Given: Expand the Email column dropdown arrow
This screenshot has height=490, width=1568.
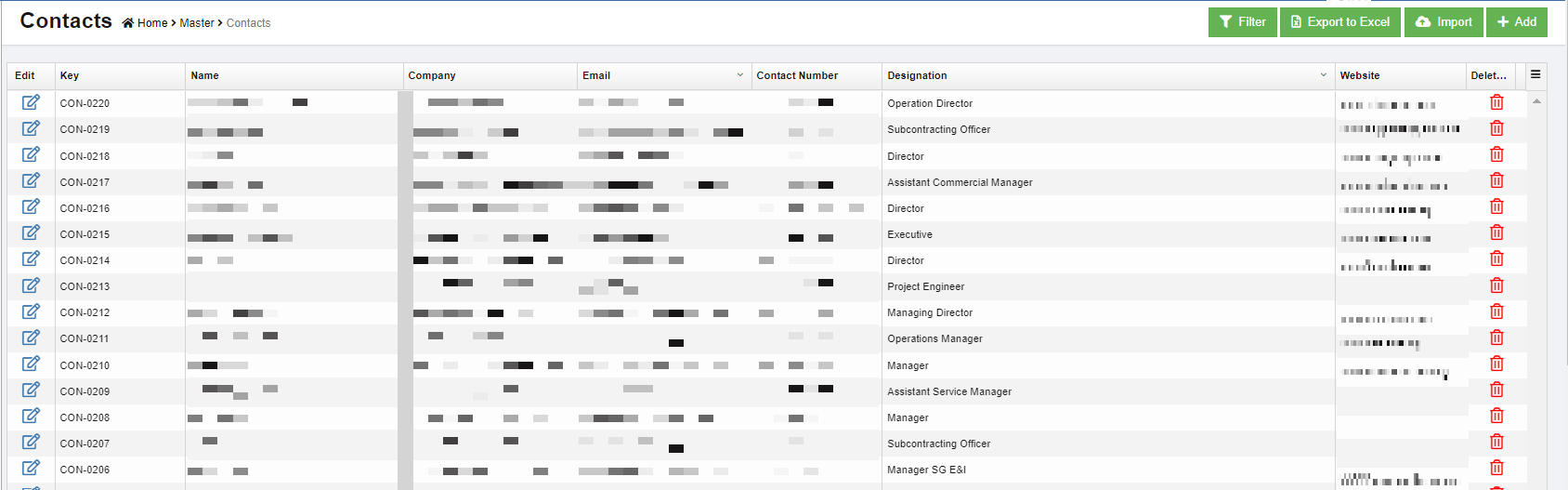Looking at the screenshot, I should click(740, 75).
